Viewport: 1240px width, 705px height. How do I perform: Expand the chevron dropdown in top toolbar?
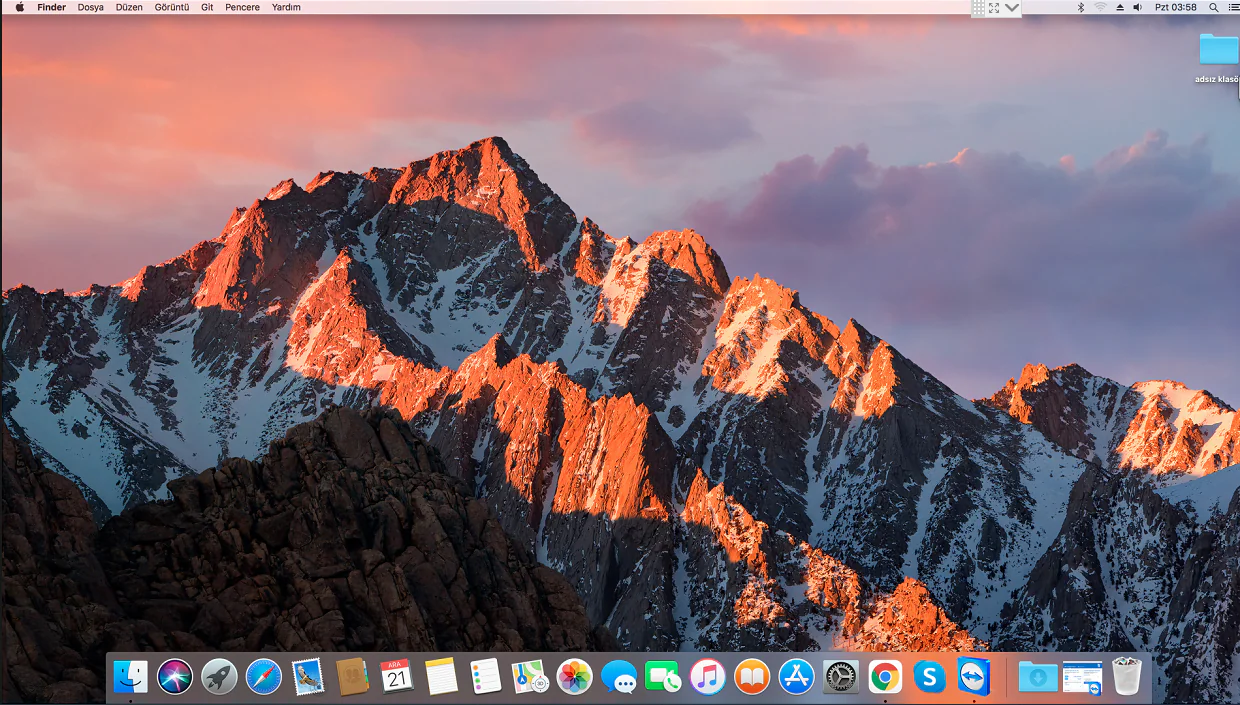click(x=1012, y=7)
